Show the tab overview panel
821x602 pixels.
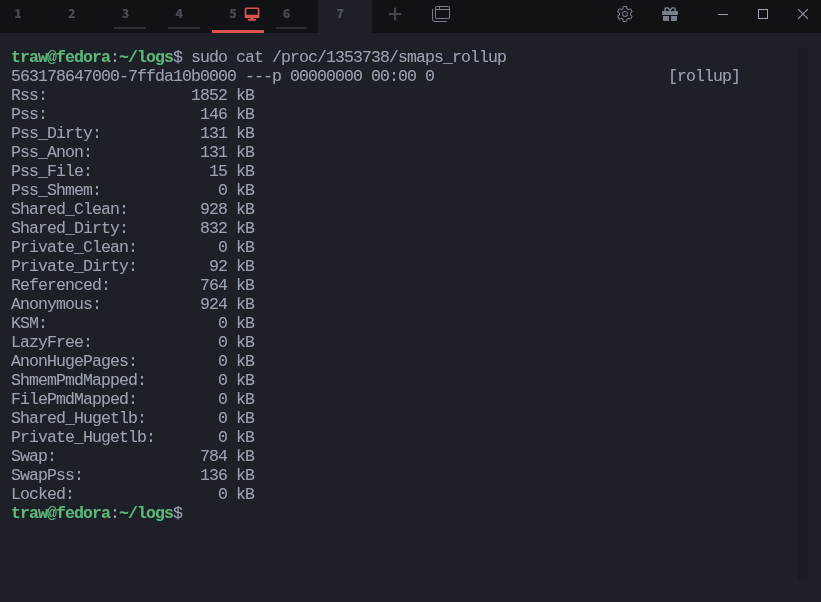(x=440, y=14)
